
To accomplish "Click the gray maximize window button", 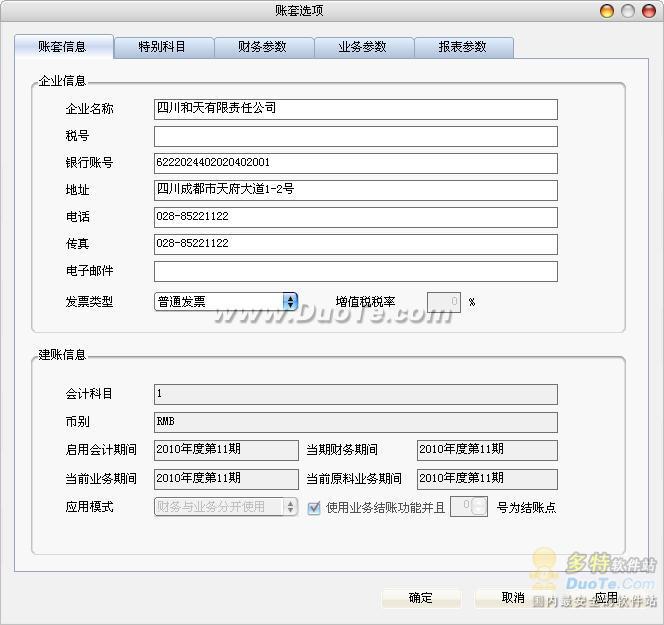I will click(628, 11).
